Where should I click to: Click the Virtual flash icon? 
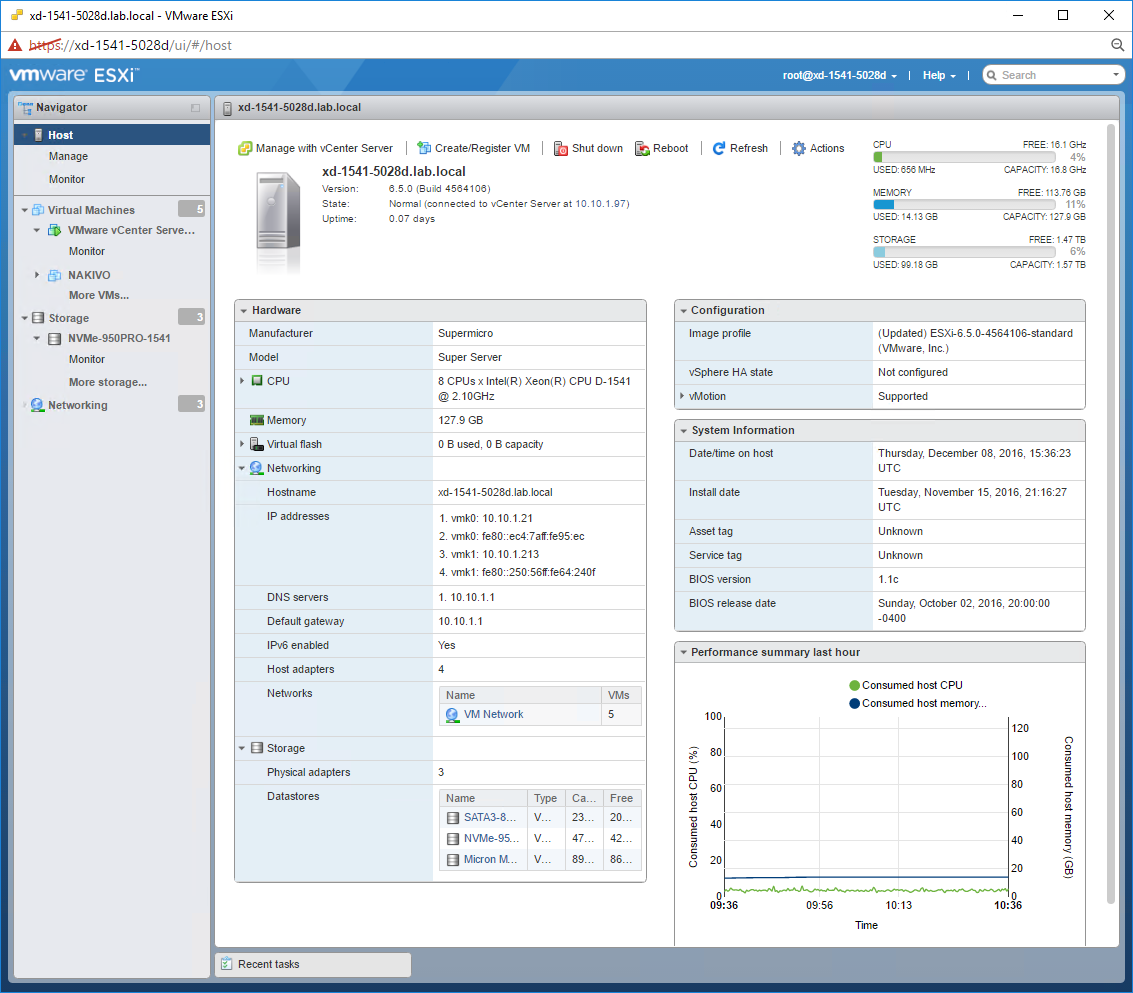click(257, 444)
